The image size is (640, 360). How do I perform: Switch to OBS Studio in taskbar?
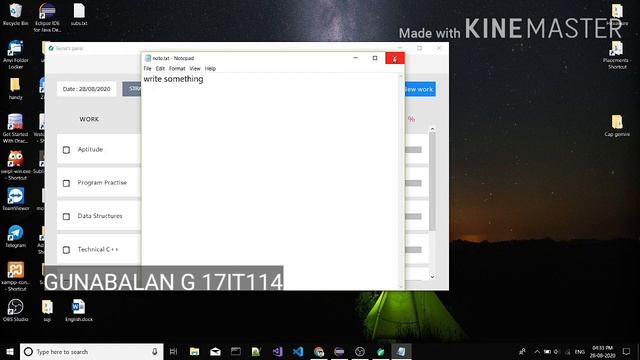tap(360, 351)
